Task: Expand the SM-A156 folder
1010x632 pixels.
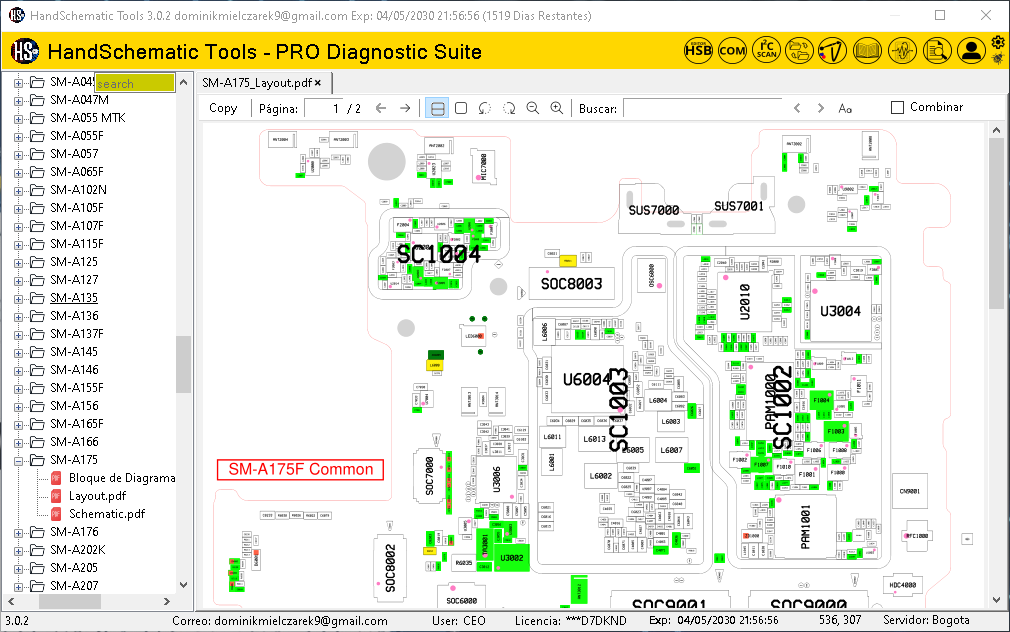Action: point(18,407)
